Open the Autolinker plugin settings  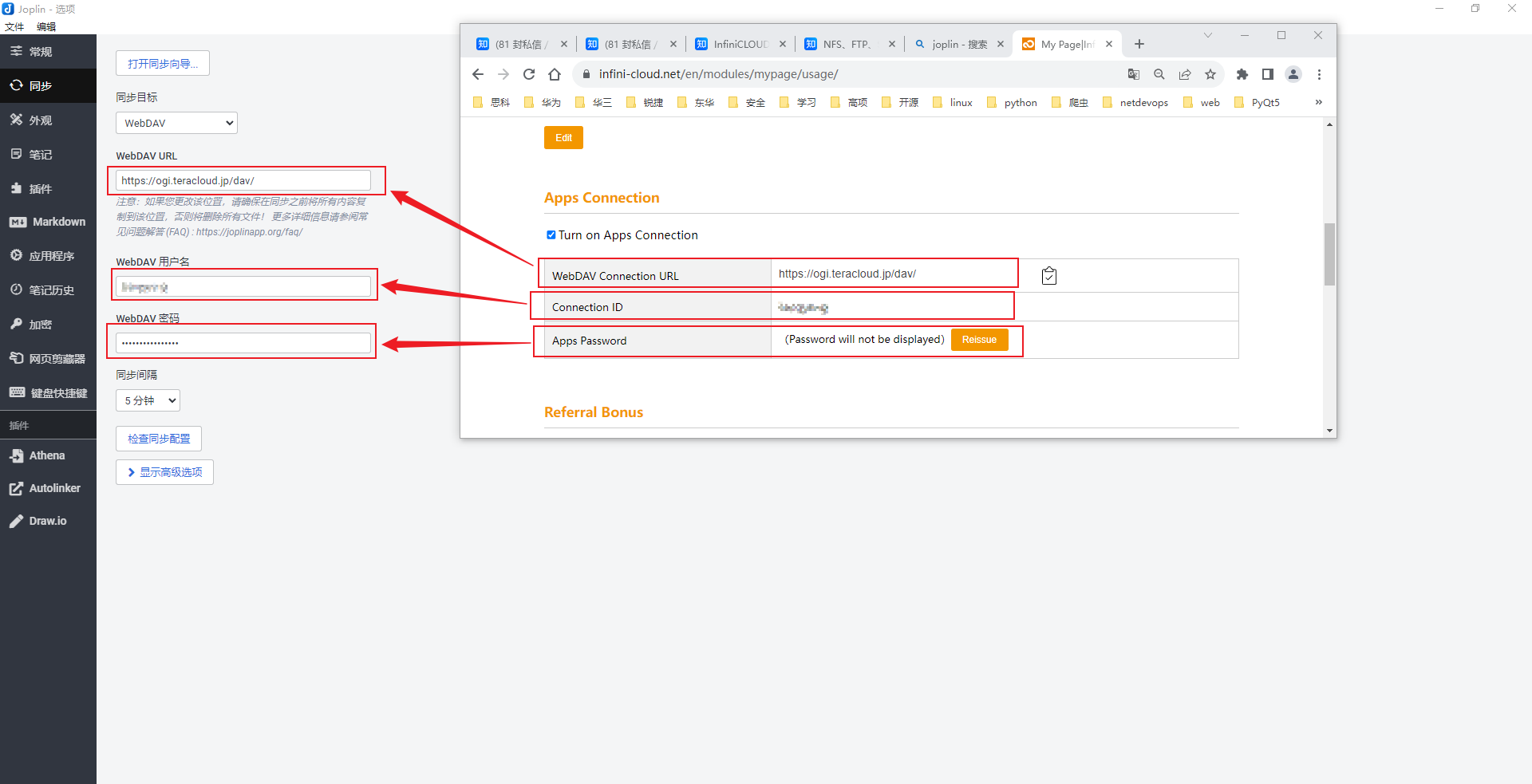48,488
